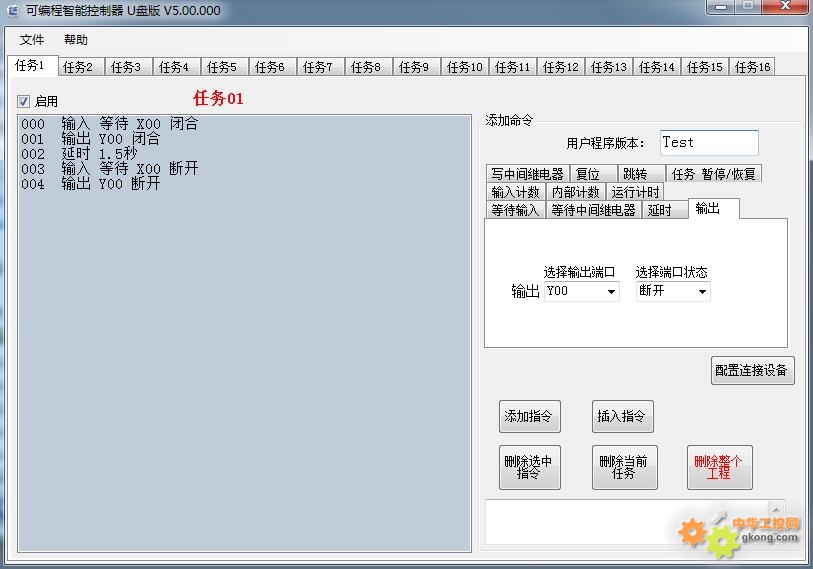The height and width of the screenshot is (569, 813).
Task: Switch to the 任务2 tab
Action: (81, 67)
